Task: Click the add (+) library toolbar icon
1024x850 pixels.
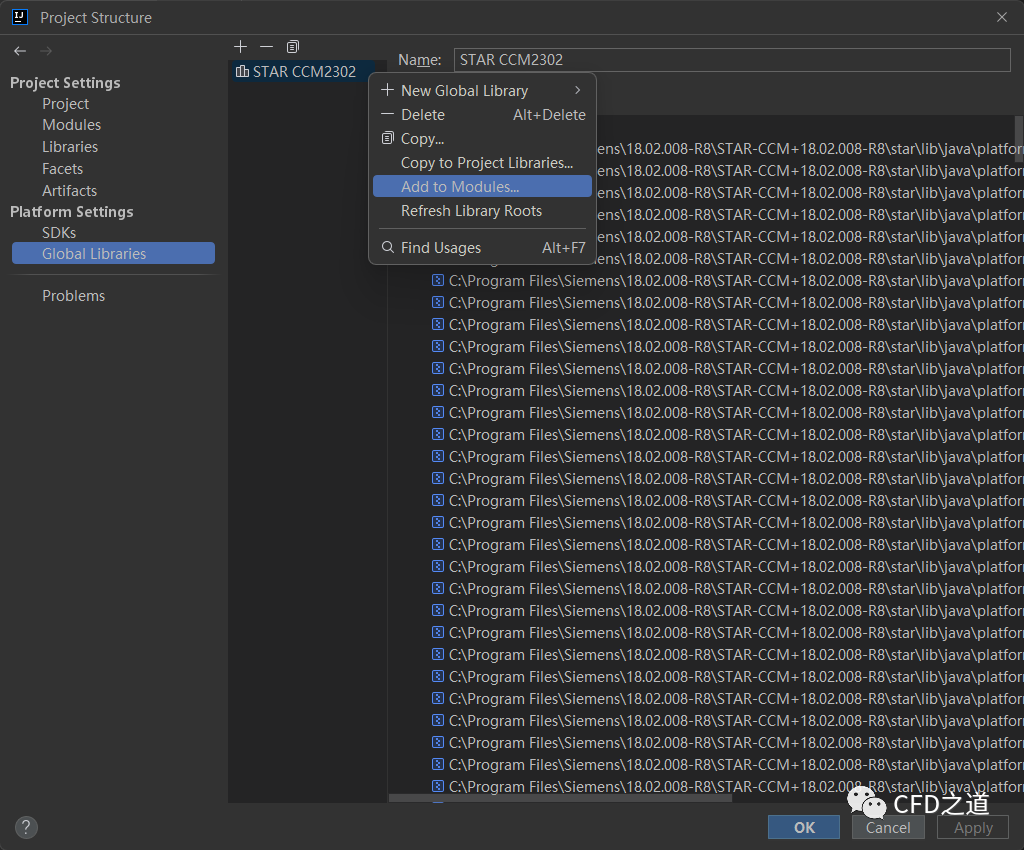Action: click(240, 47)
